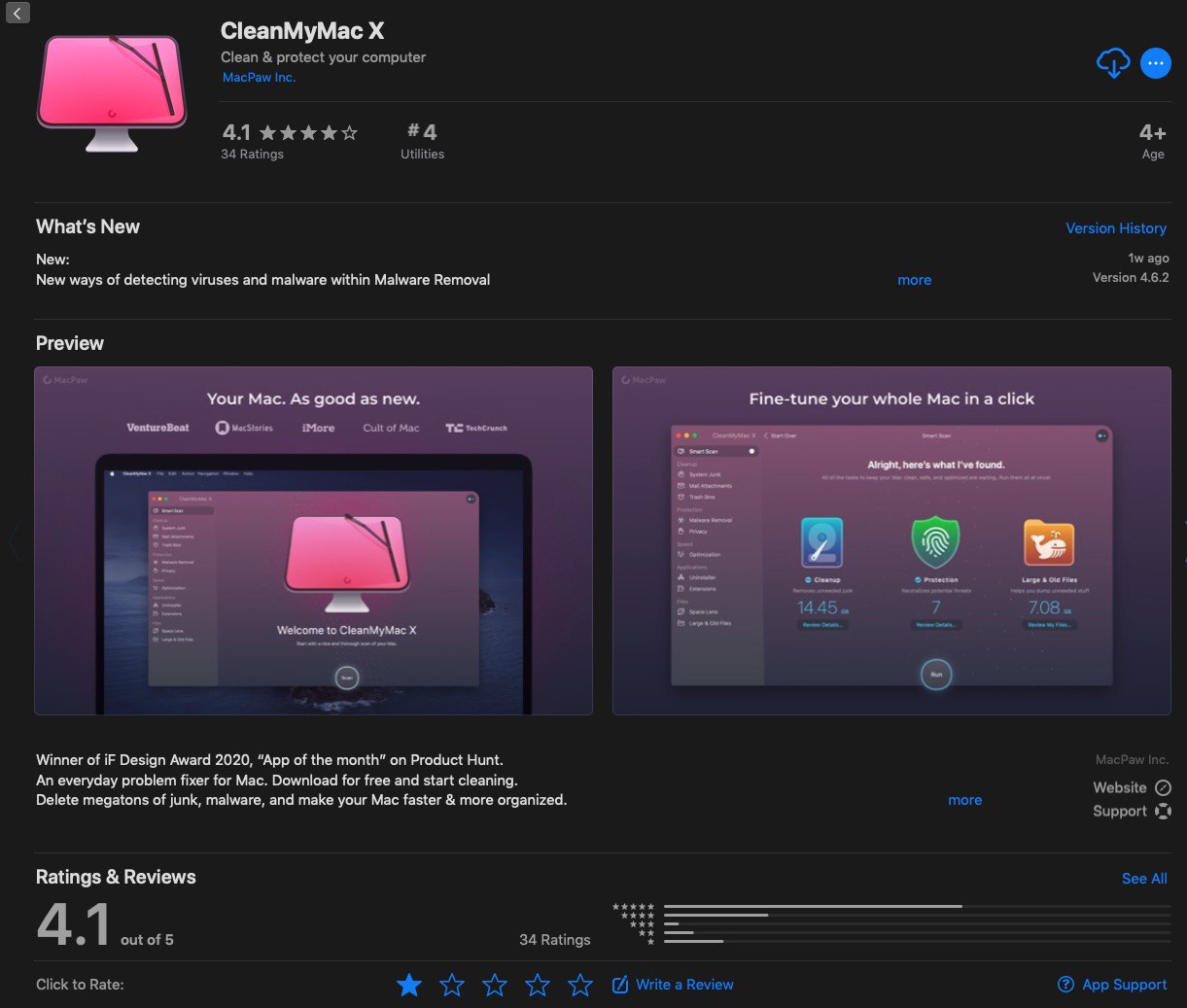See All ratings and reviews
Screen dimensions: 1187x1008
(1144, 879)
